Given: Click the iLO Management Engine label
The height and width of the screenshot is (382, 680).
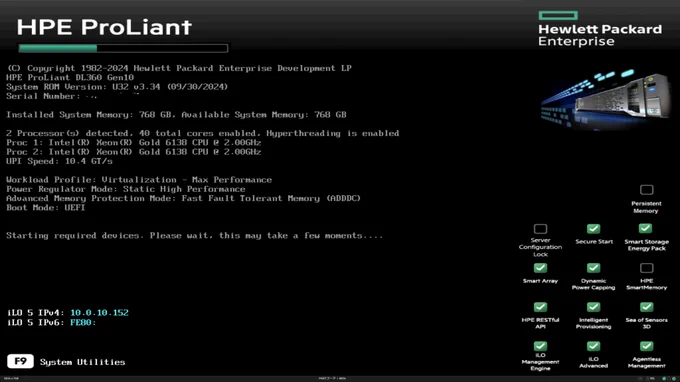Looking at the screenshot, I should [540, 362].
